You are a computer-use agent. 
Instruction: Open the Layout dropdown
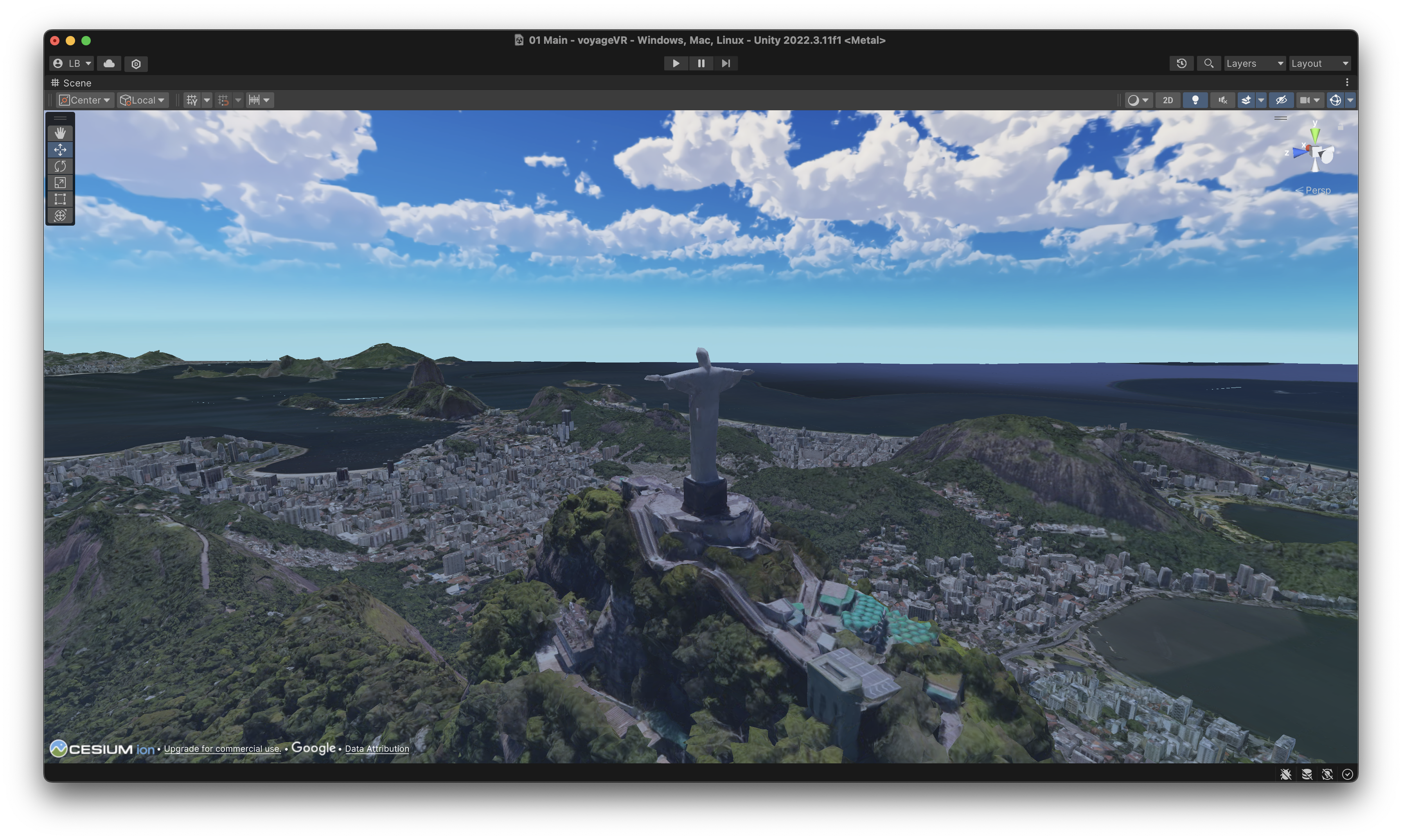point(1319,63)
